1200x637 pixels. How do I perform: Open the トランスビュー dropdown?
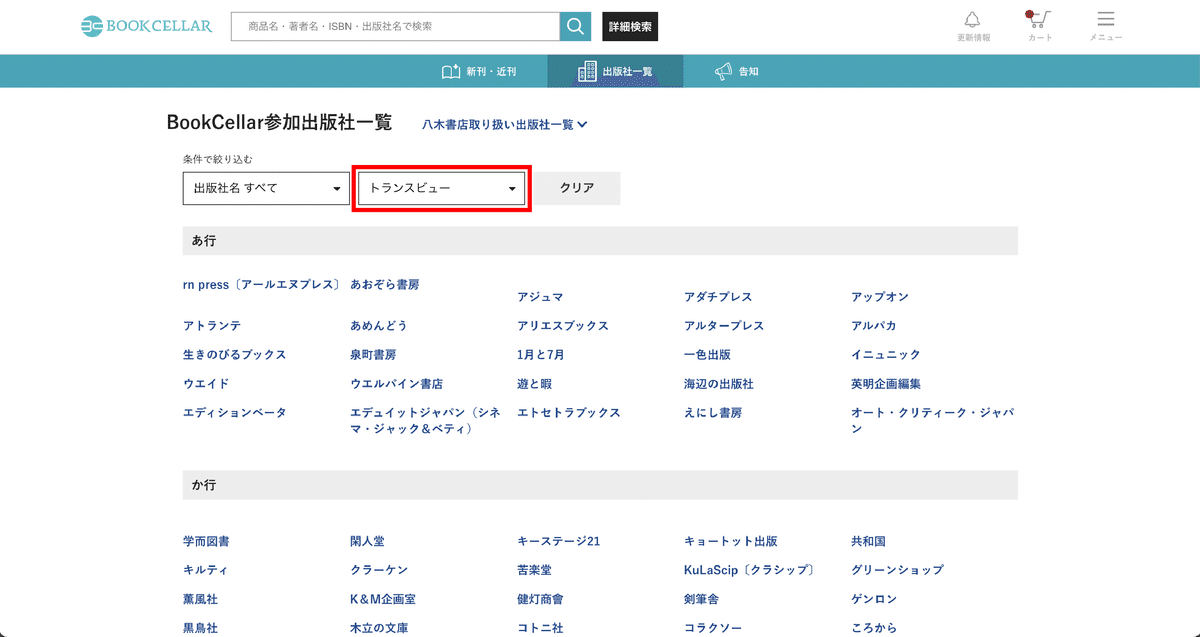[x=441, y=188]
